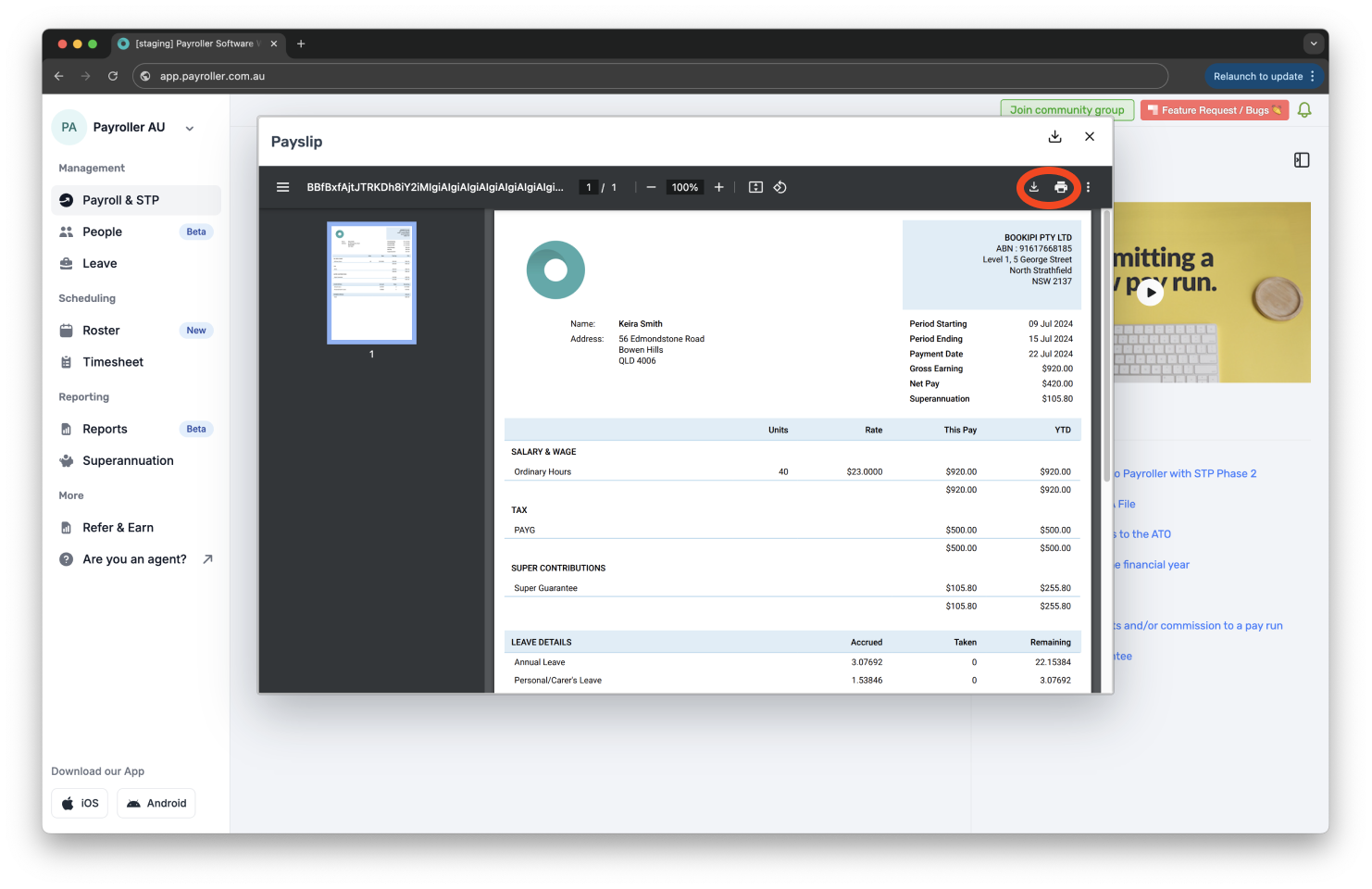Image resolution: width=1372 pixels, height=889 pixels.
Task: Open Refer & Earn page
Action: click(x=136, y=528)
